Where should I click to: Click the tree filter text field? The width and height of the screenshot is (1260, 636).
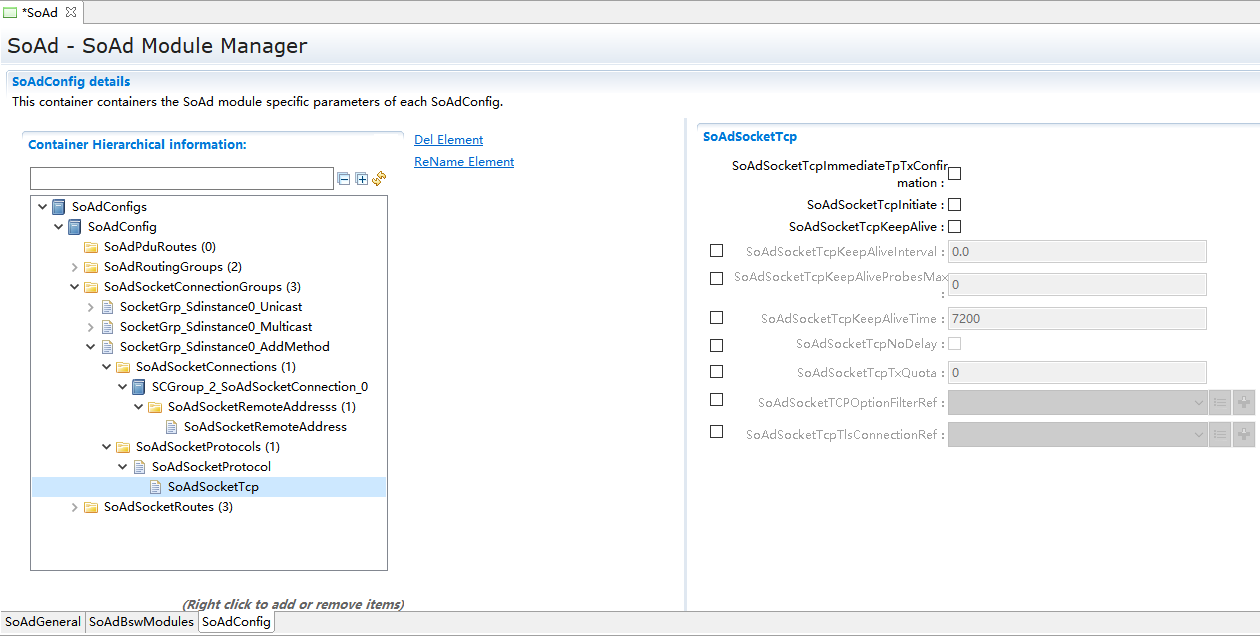181,179
